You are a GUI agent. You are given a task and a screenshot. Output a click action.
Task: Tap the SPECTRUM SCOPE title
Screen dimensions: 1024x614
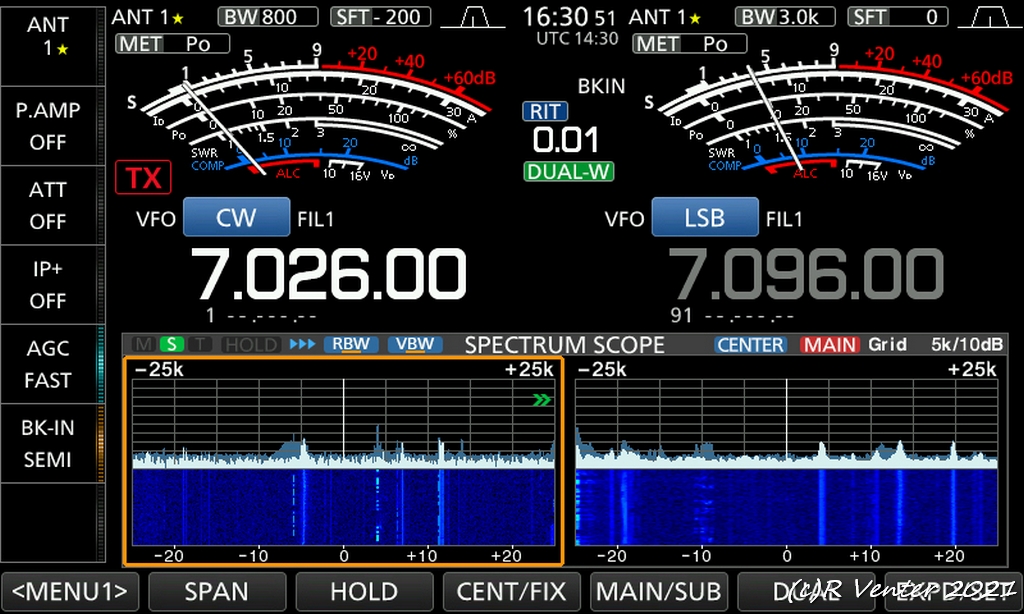point(564,345)
